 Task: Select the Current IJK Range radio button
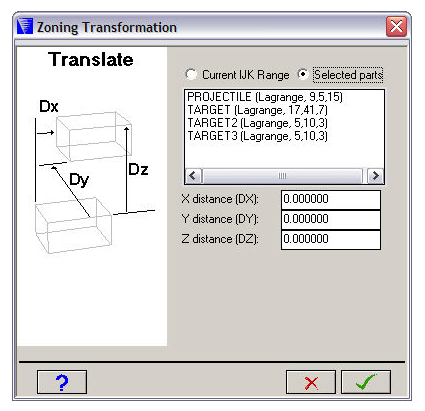(191, 74)
